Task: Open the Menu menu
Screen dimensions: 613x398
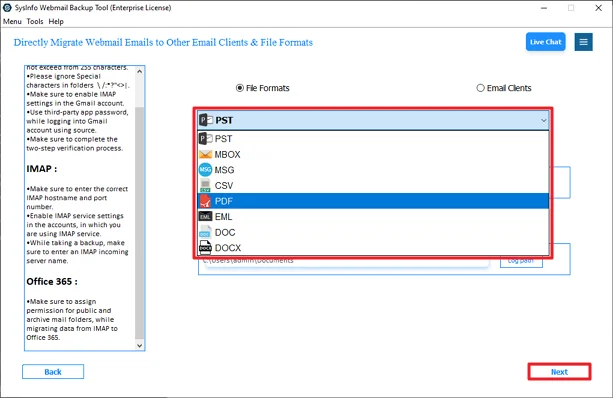Action: [12, 22]
